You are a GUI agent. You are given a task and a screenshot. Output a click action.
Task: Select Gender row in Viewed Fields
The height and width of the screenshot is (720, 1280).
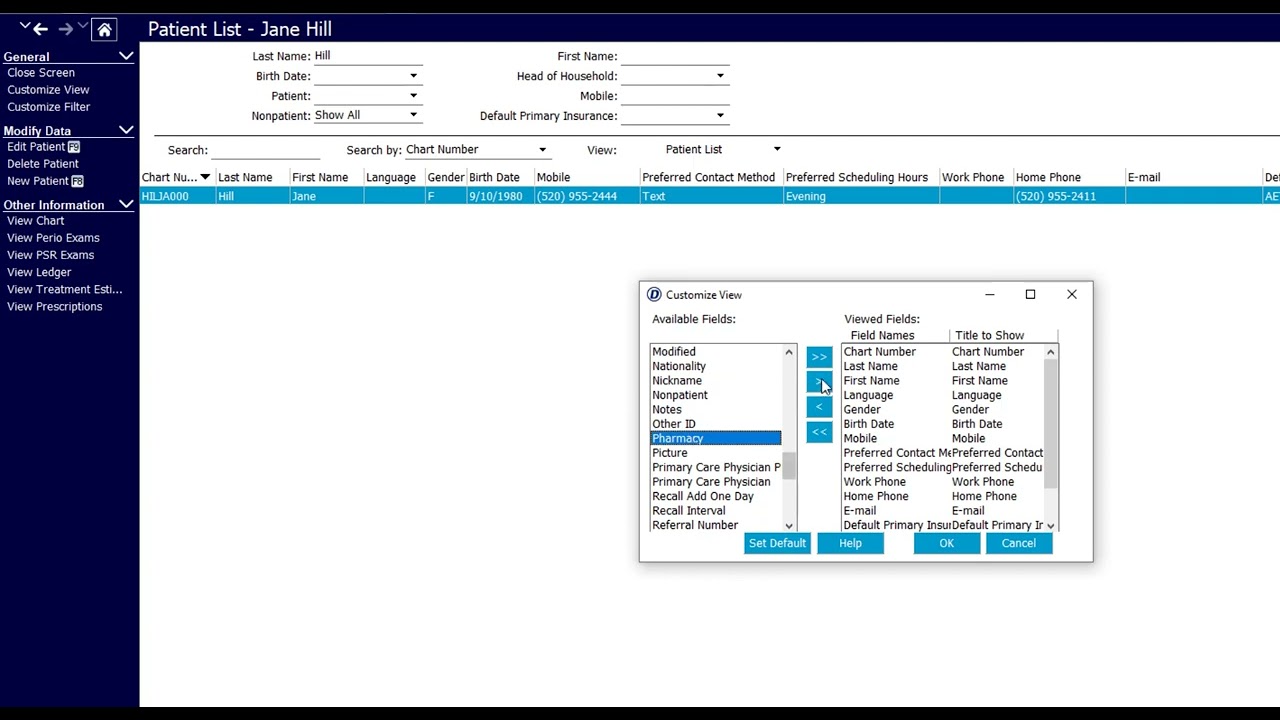pyautogui.click(x=943, y=410)
